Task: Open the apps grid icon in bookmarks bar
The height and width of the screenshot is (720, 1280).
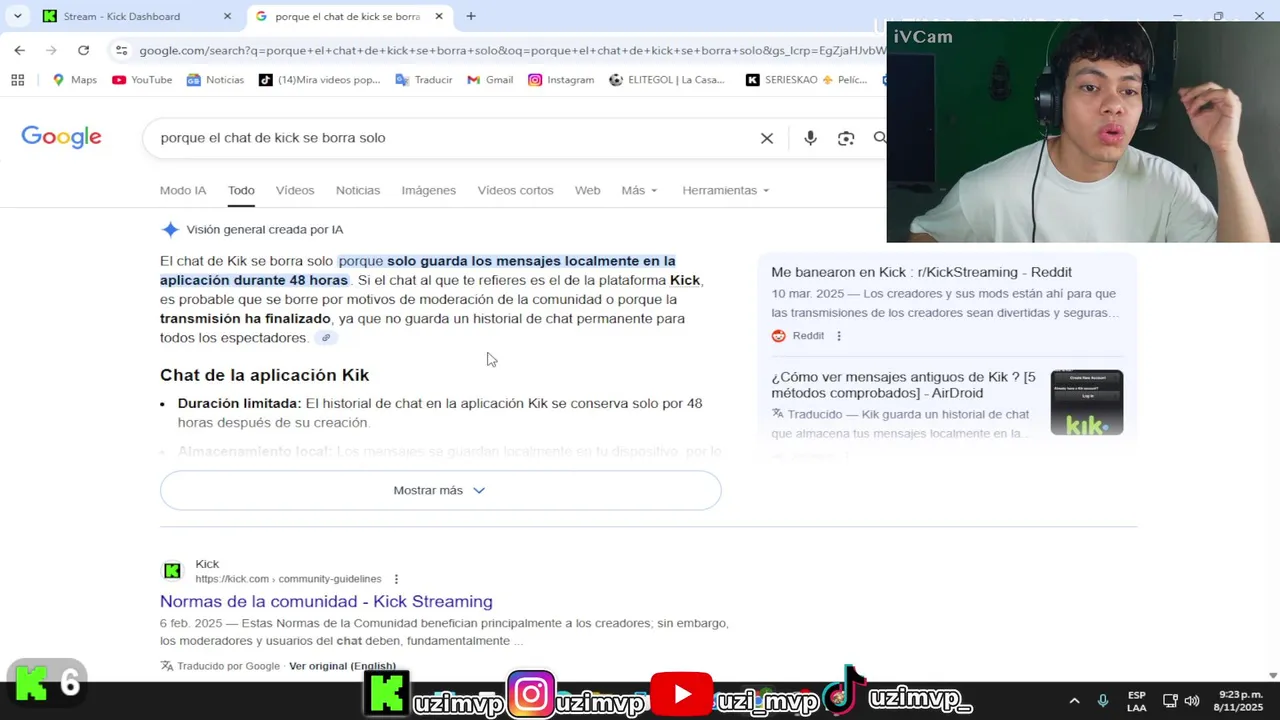Action: coord(18,80)
